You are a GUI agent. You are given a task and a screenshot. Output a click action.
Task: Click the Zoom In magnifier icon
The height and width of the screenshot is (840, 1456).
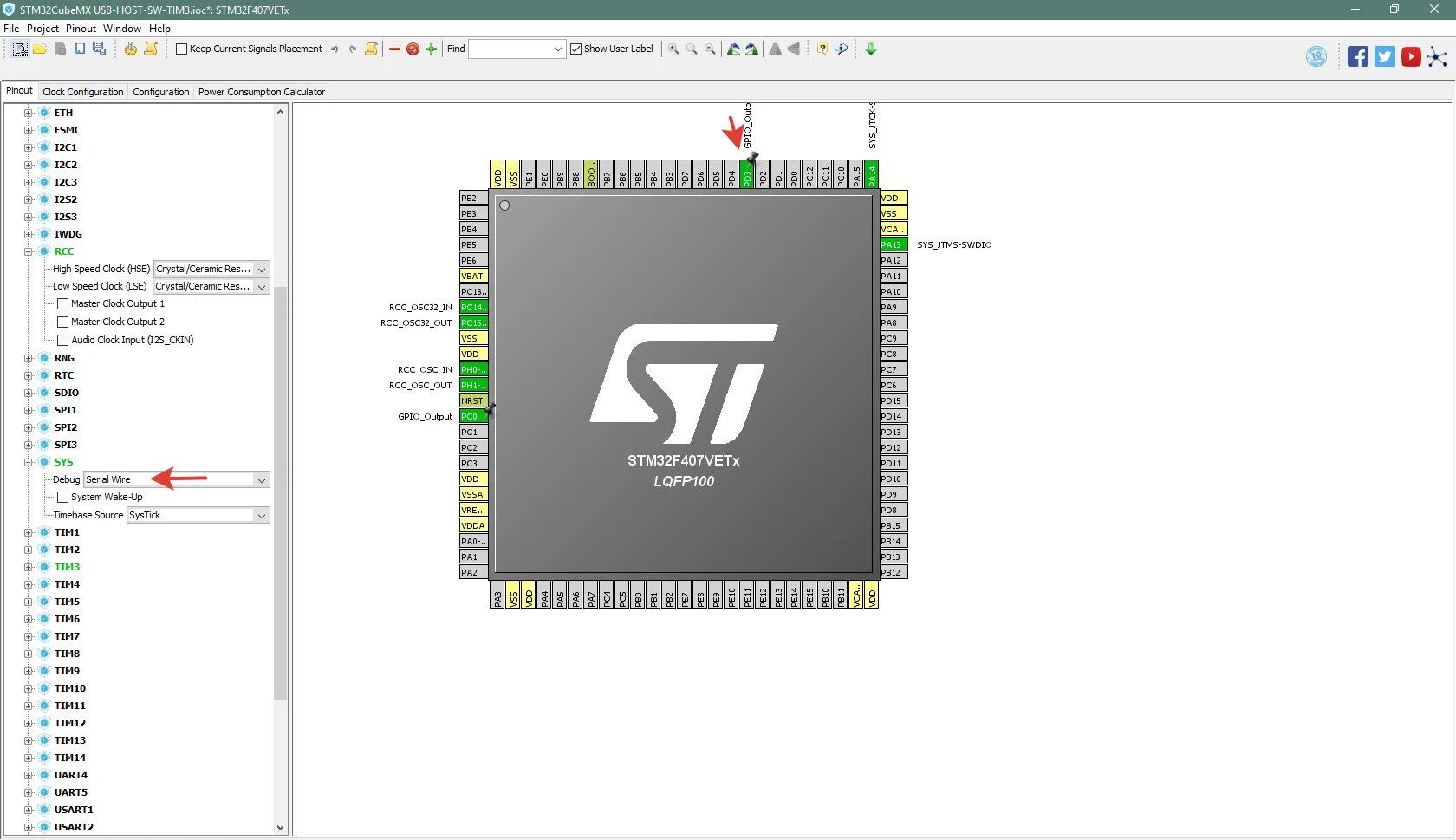(673, 49)
